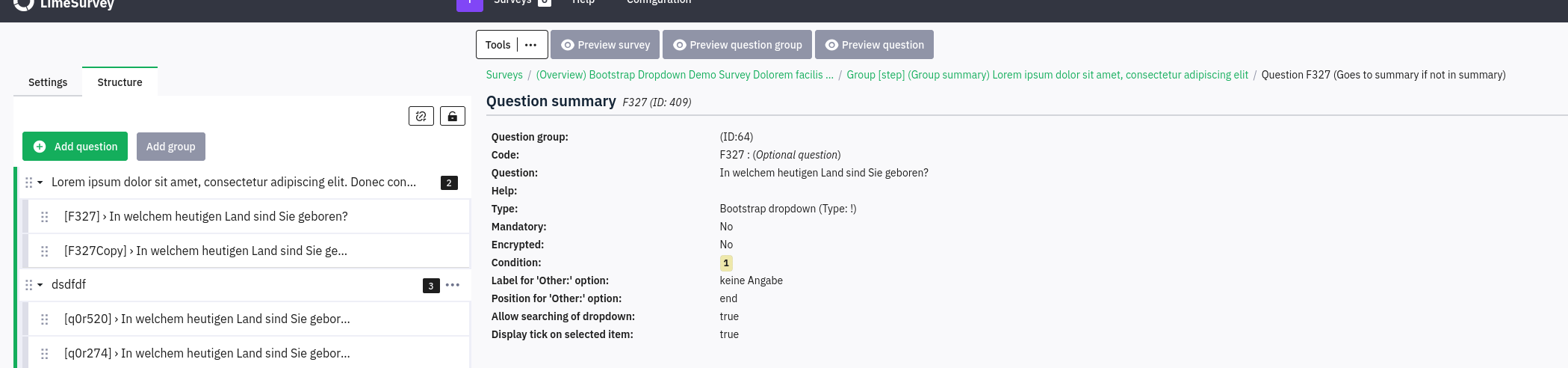
Task: Select F327Copy question in the tree
Action: [205, 251]
